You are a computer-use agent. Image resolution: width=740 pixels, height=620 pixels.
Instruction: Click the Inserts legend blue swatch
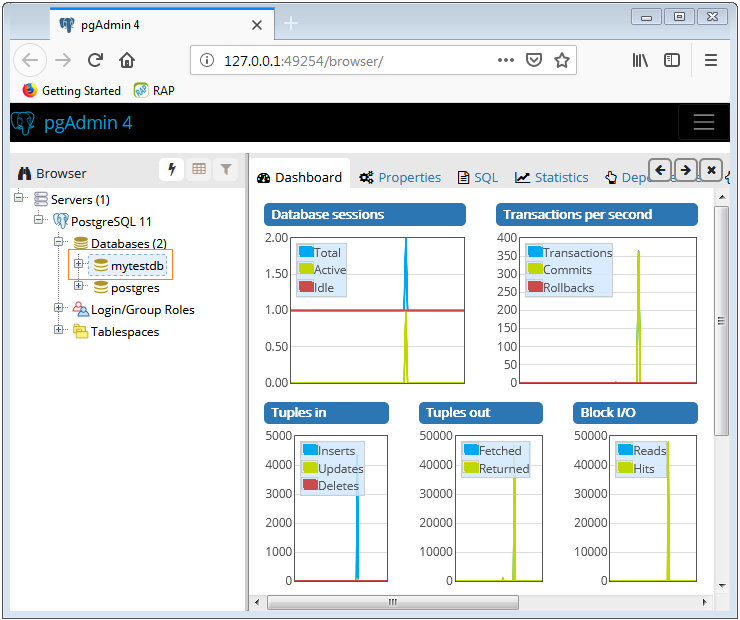310,450
